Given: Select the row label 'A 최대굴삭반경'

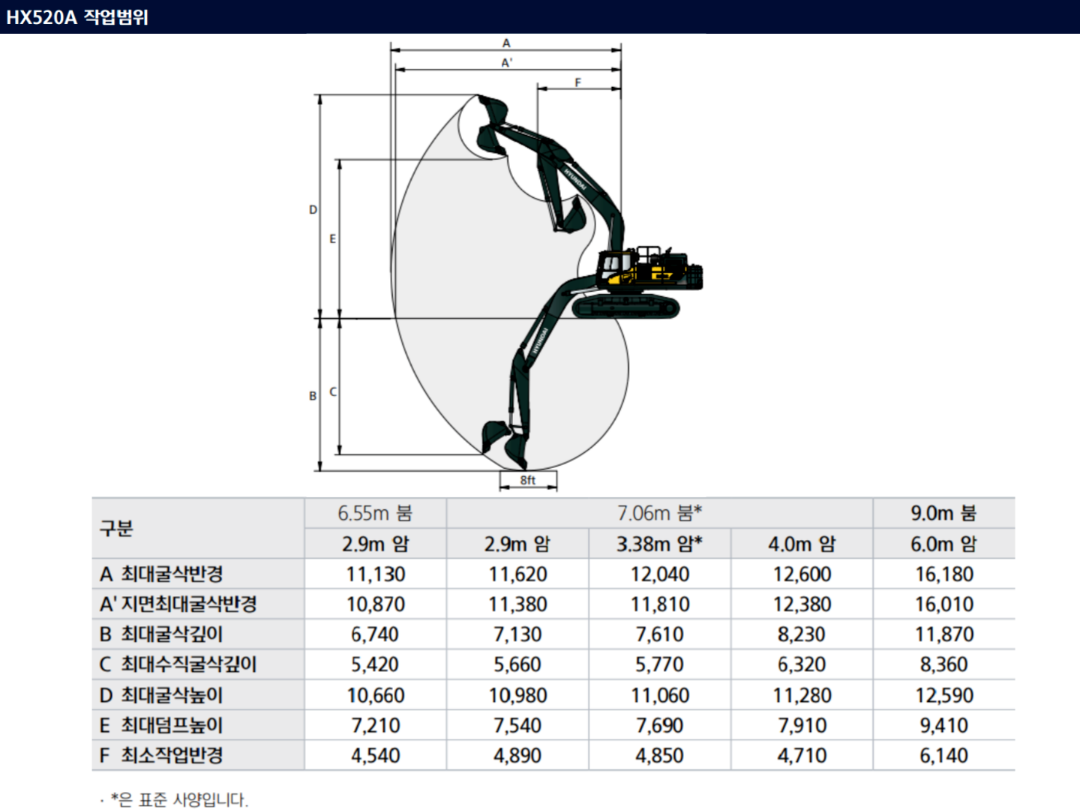Looking at the screenshot, I should click(x=161, y=574).
